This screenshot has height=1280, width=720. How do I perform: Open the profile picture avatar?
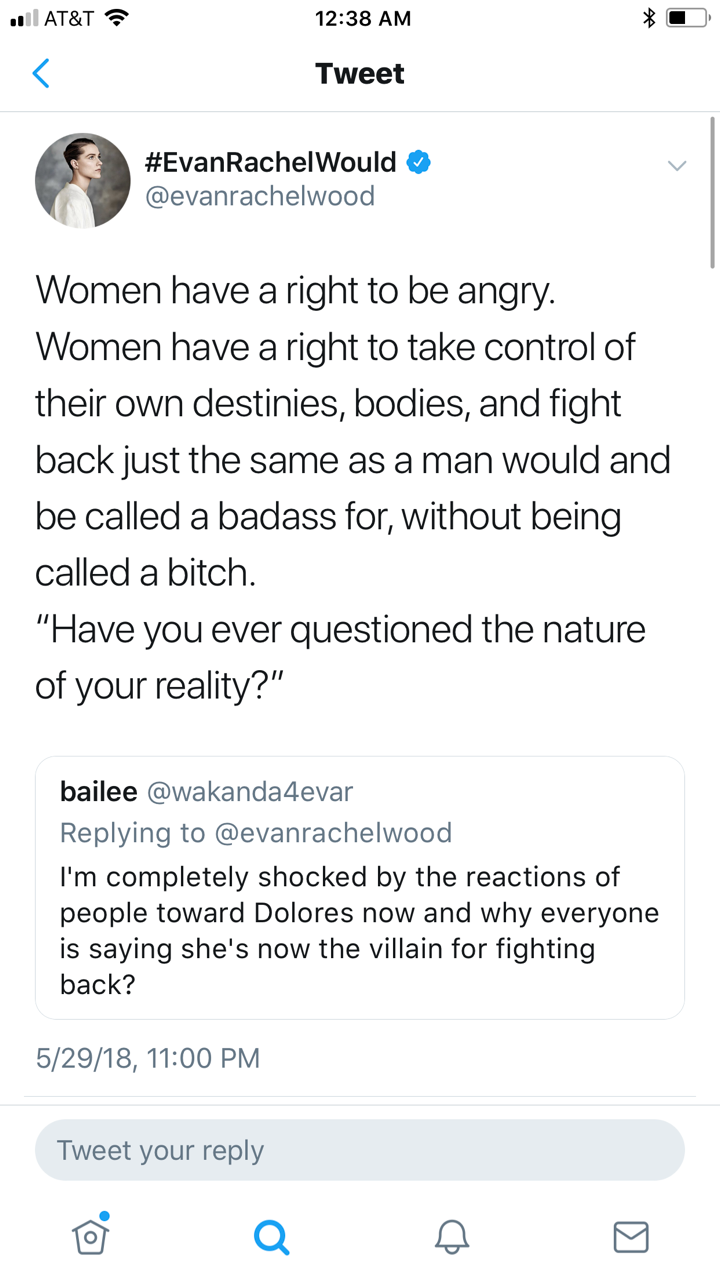click(83, 181)
